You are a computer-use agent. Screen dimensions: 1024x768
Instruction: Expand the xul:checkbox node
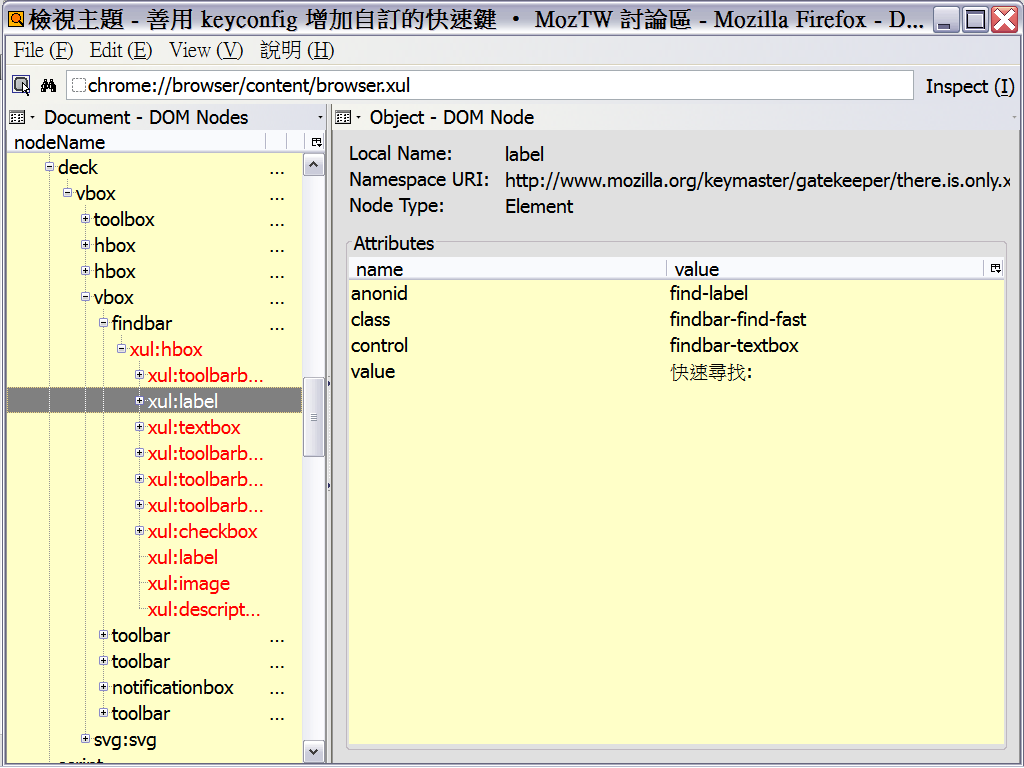coord(139,531)
